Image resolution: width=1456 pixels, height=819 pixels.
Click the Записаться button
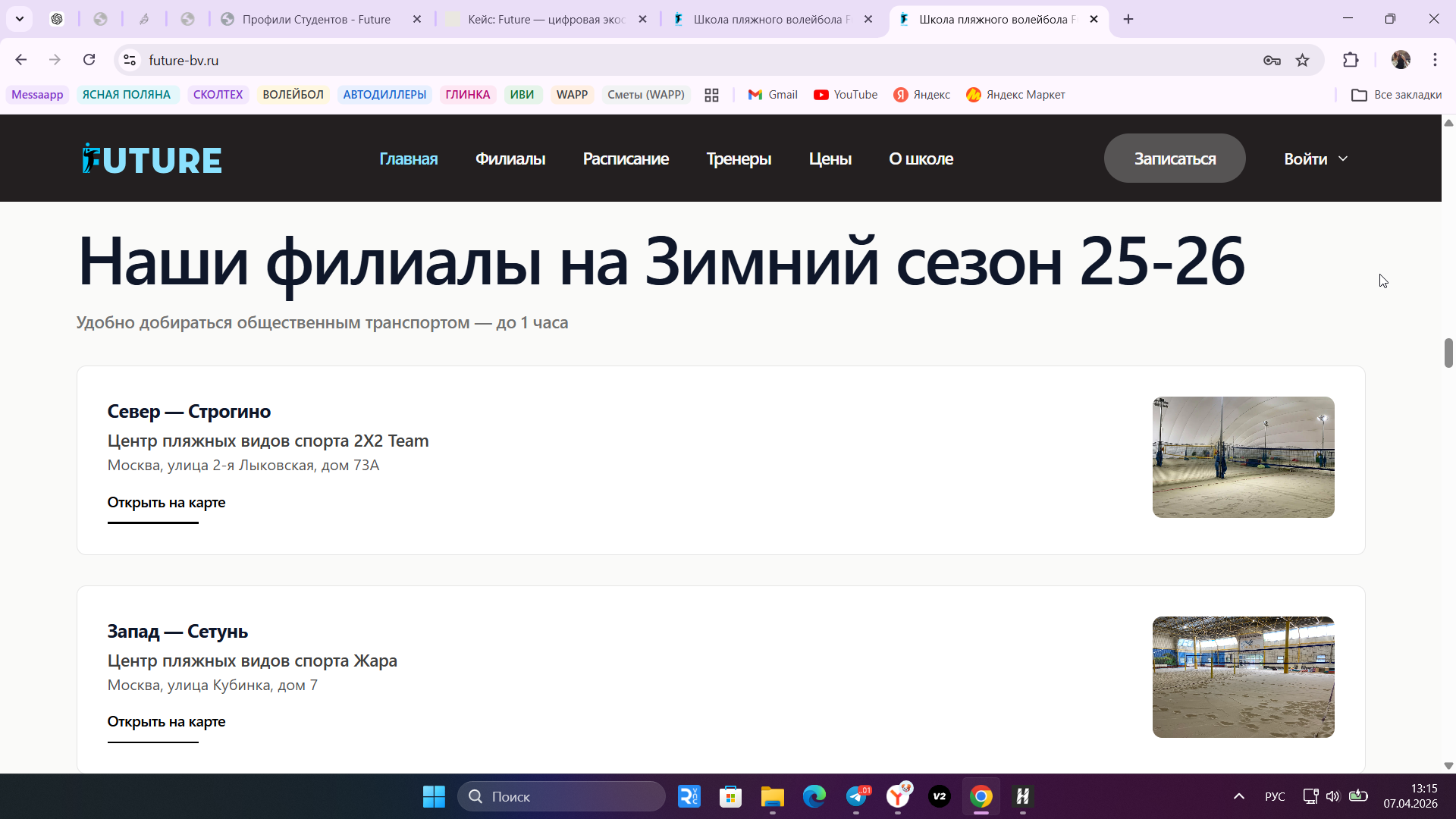1174,158
